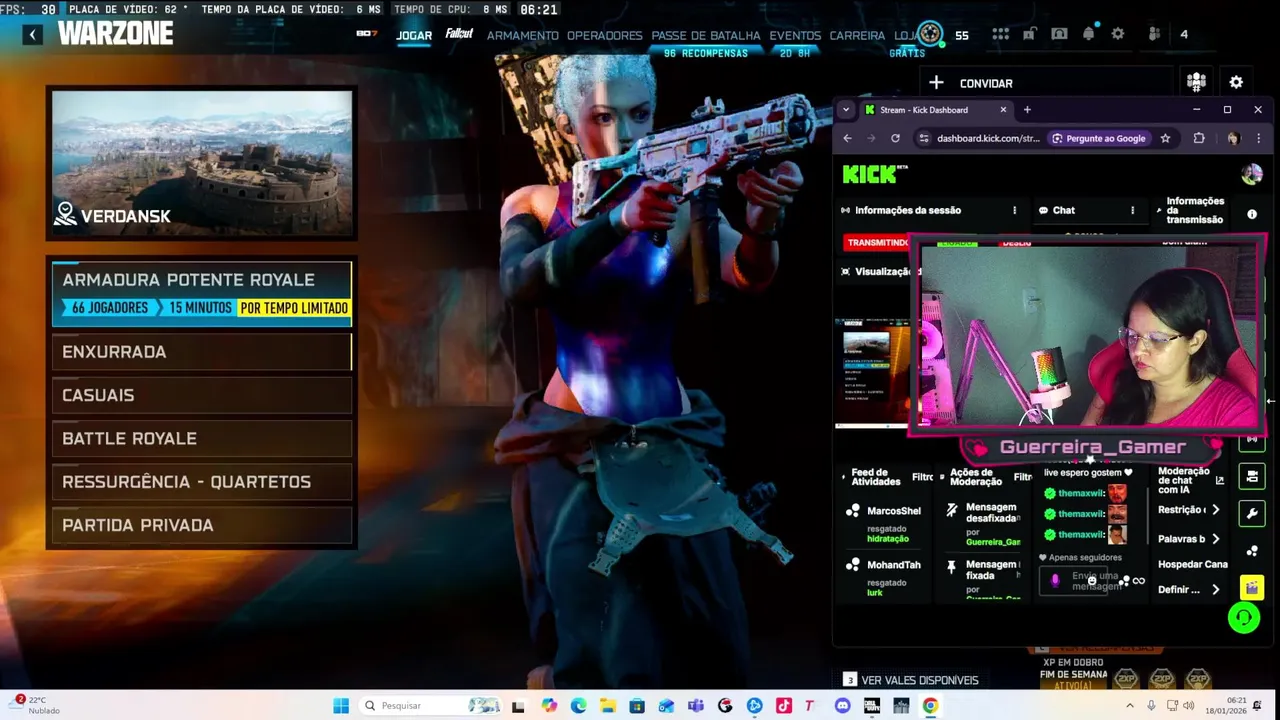This screenshot has width=1280, height=720.
Task: Open the emoji picker in chat input
Action: (1092, 580)
